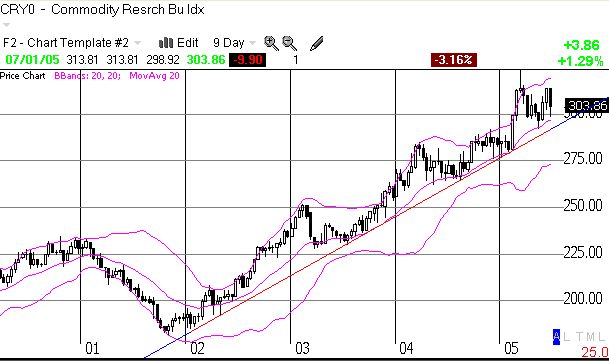Screen dimensions: 609x361
Task: Toggle the highlighted A scale button
Action: 556,337
